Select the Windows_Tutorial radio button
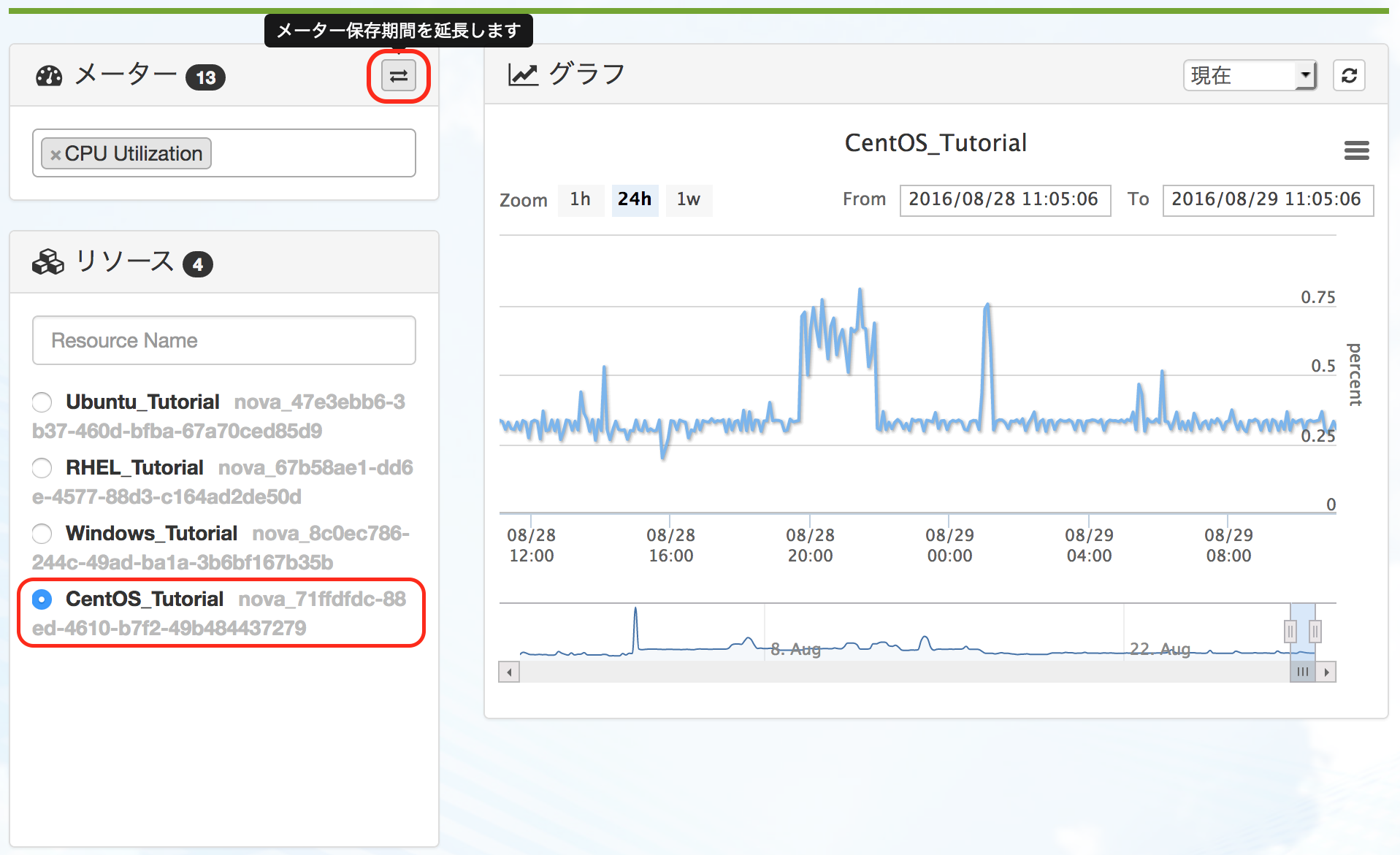 pos(42,533)
